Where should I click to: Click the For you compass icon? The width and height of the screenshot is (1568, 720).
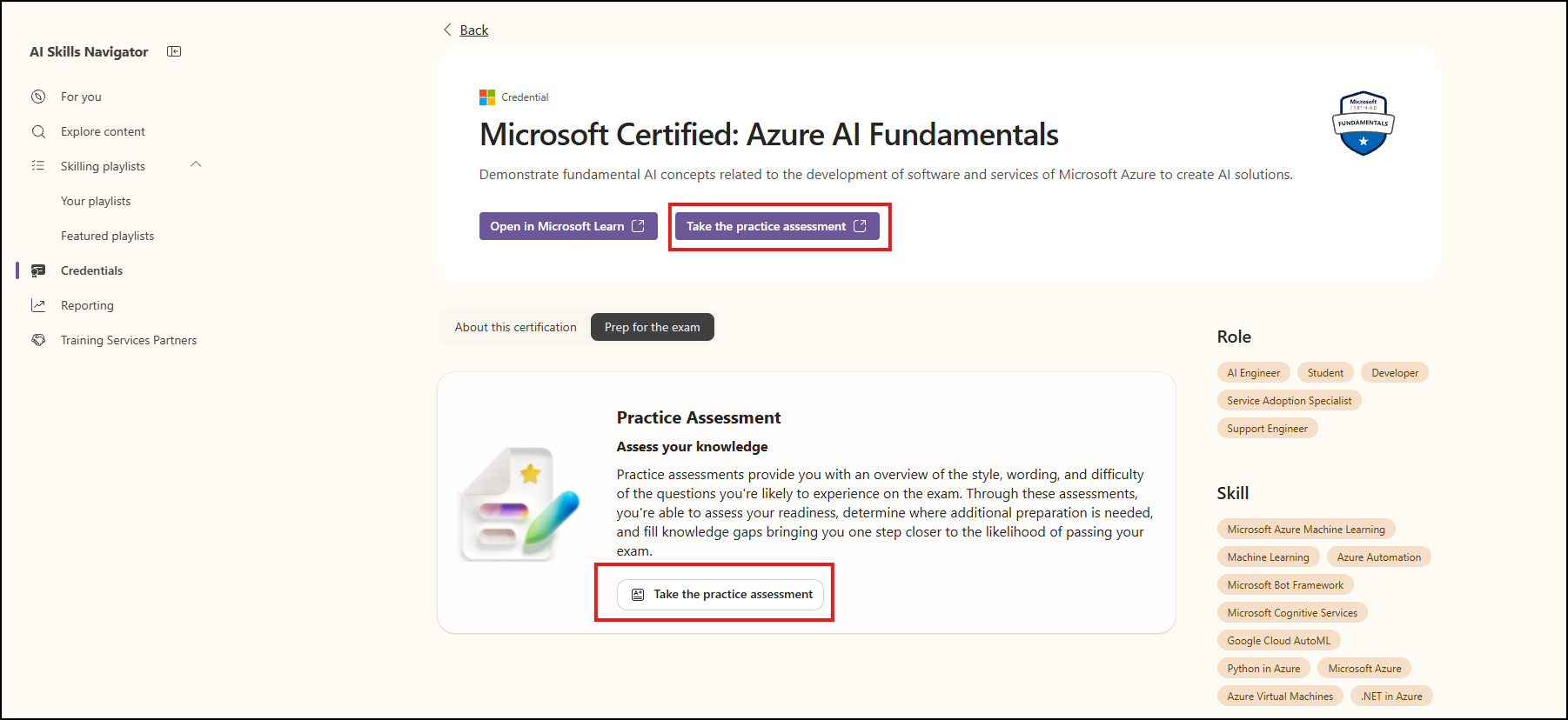pos(38,97)
